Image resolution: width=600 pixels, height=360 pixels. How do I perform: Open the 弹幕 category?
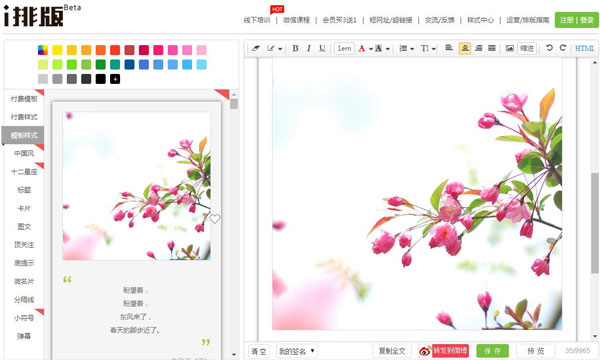tap(24, 336)
